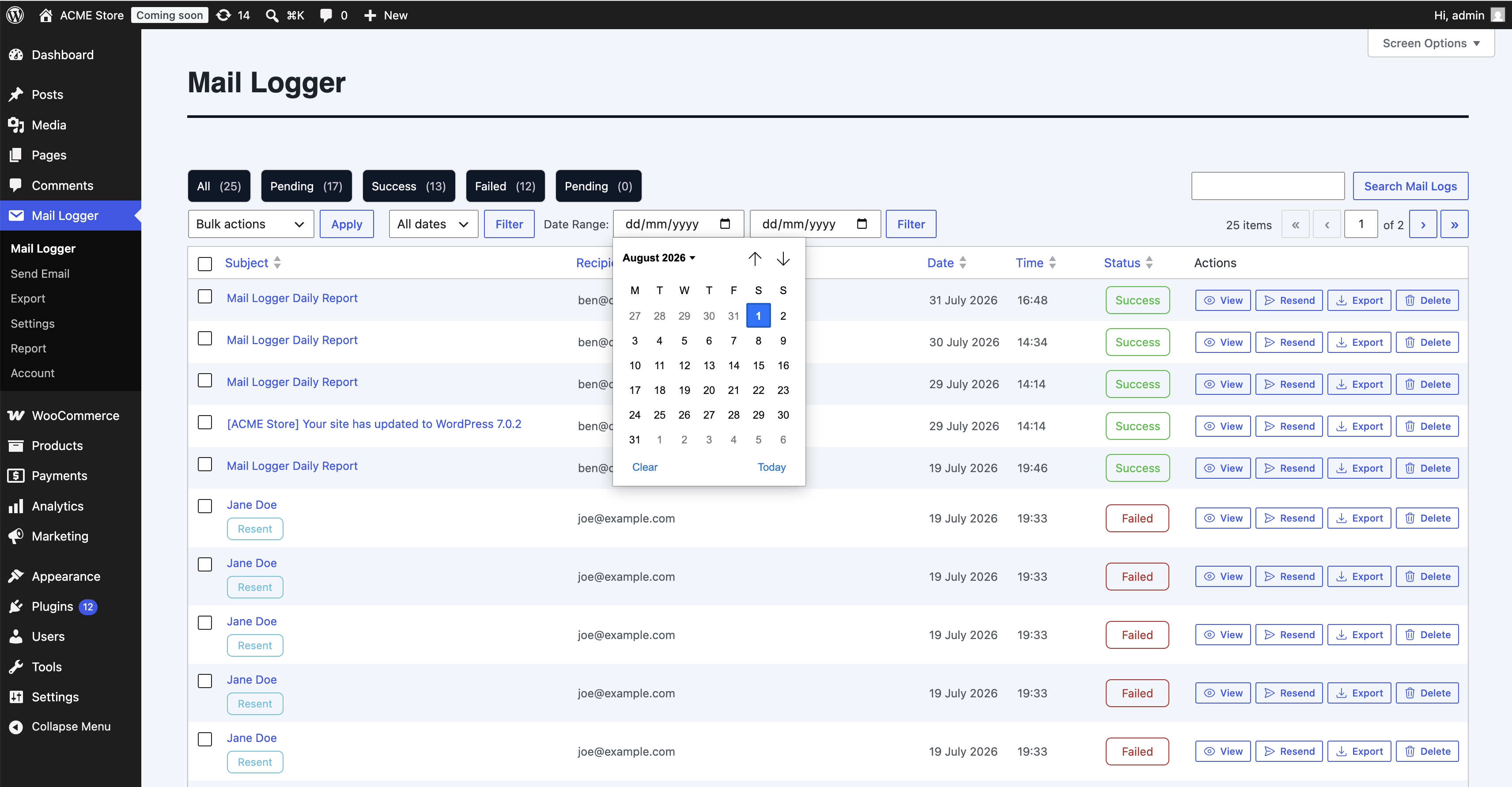The image size is (1512, 787).
Task: Filter by the Success (13) tab
Action: [408, 186]
